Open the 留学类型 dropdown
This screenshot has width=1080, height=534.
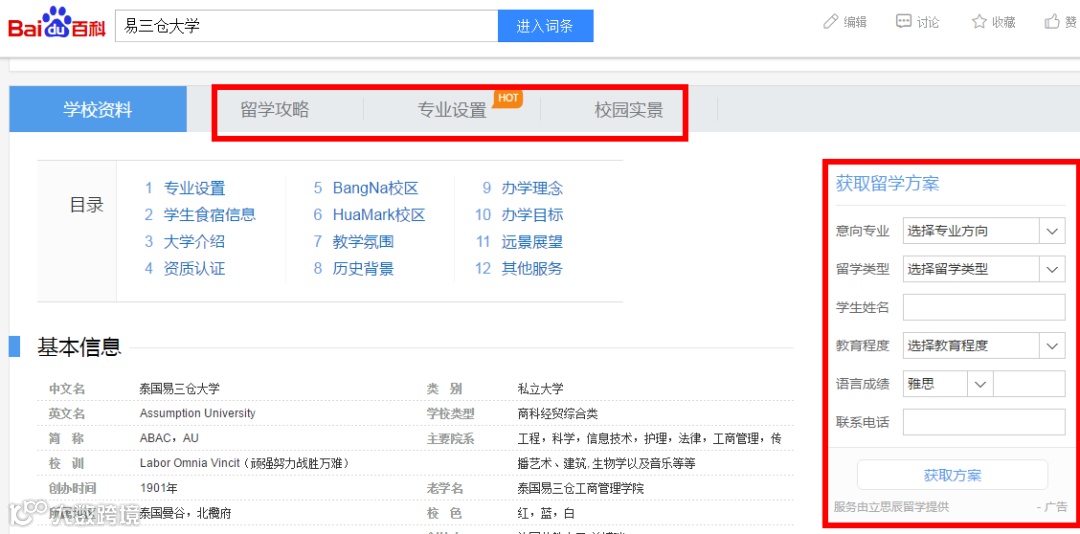pyautogui.click(x=984, y=269)
